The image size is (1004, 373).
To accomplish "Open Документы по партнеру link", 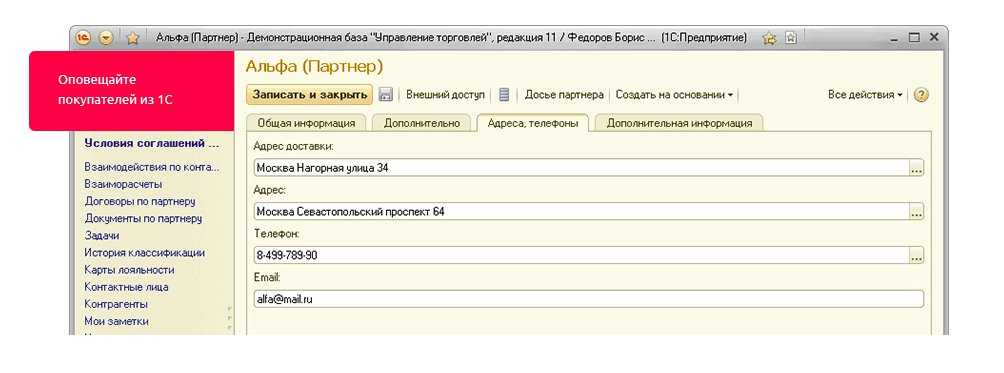I will [143, 218].
